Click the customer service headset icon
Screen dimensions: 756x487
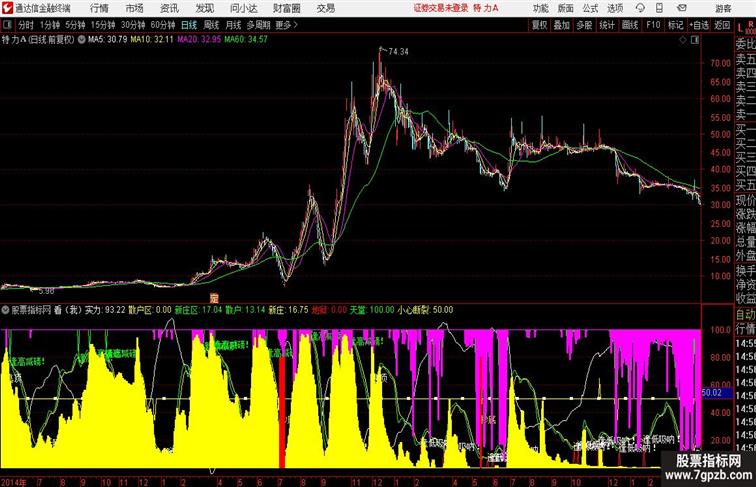[640, 8]
